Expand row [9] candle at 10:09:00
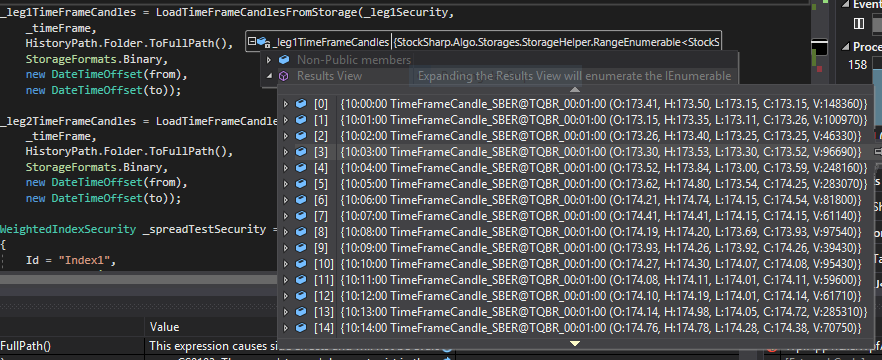The width and height of the screenshot is (882, 360). tap(286, 248)
